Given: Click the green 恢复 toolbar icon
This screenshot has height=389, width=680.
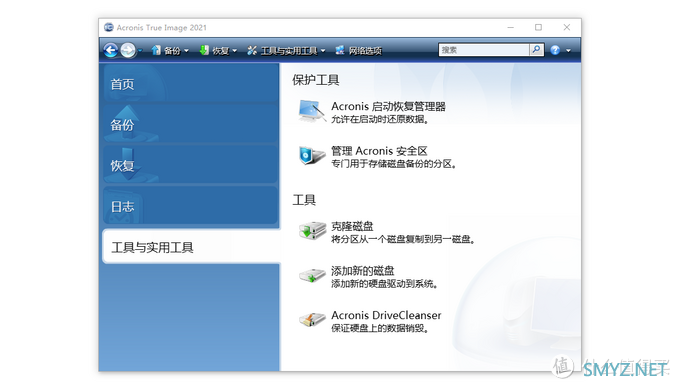Looking at the screenshot, I should [204, 50].
